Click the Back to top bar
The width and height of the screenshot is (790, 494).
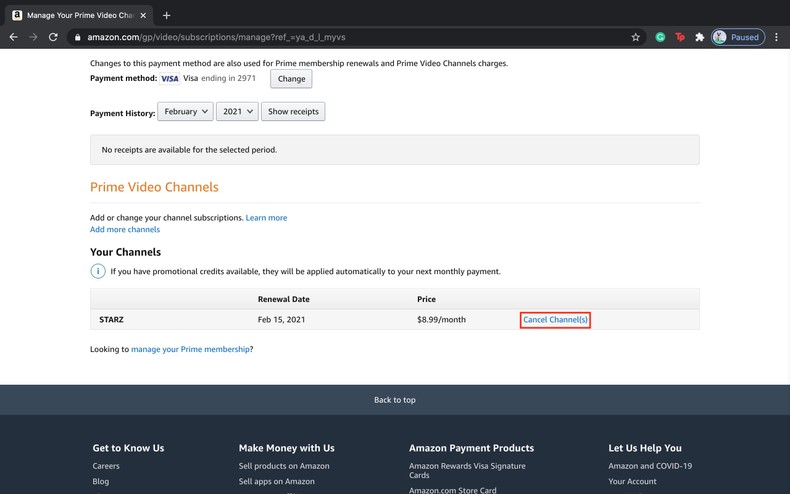[x=395, y=400]
